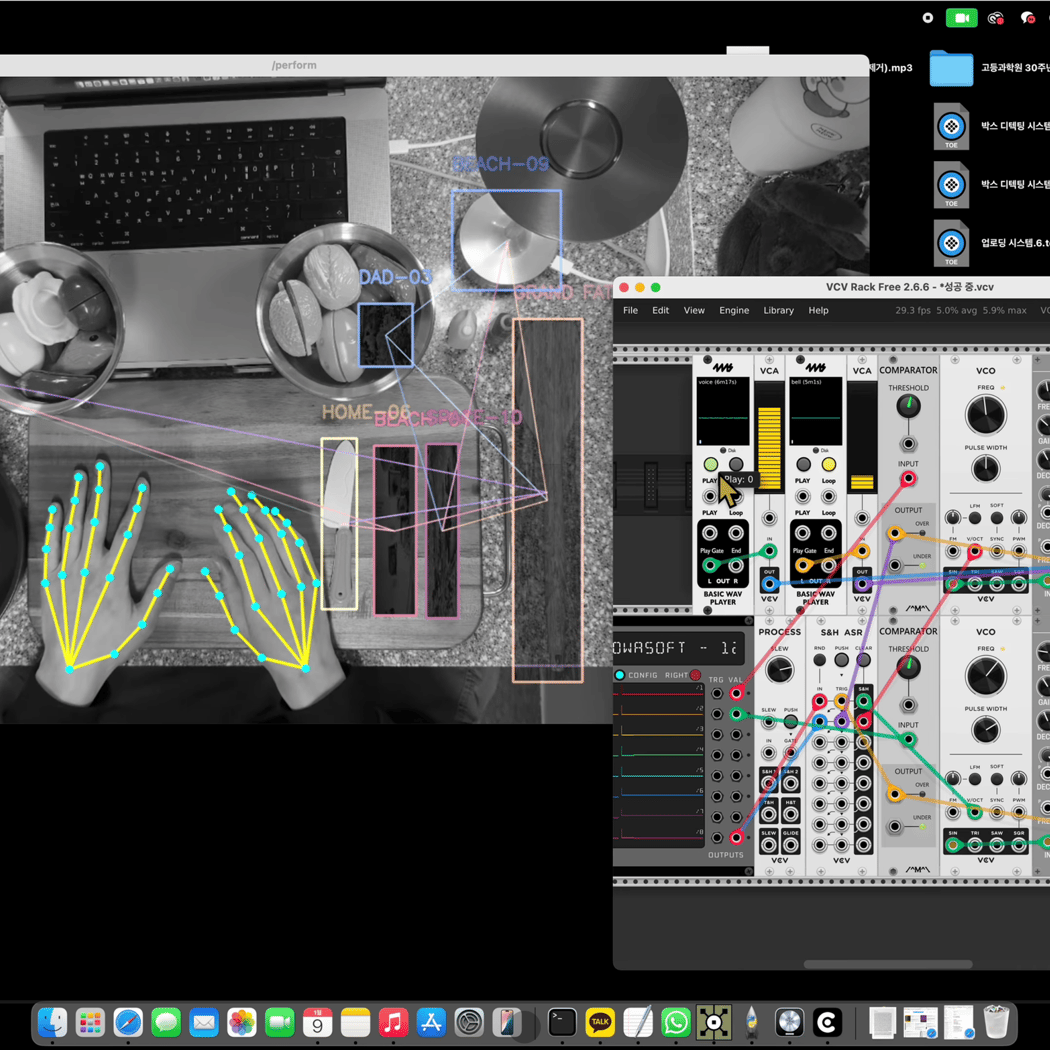Click the PUSH button on S&H ASR module
This screenshot has width=1050, height=1050.
pos(842,660)
